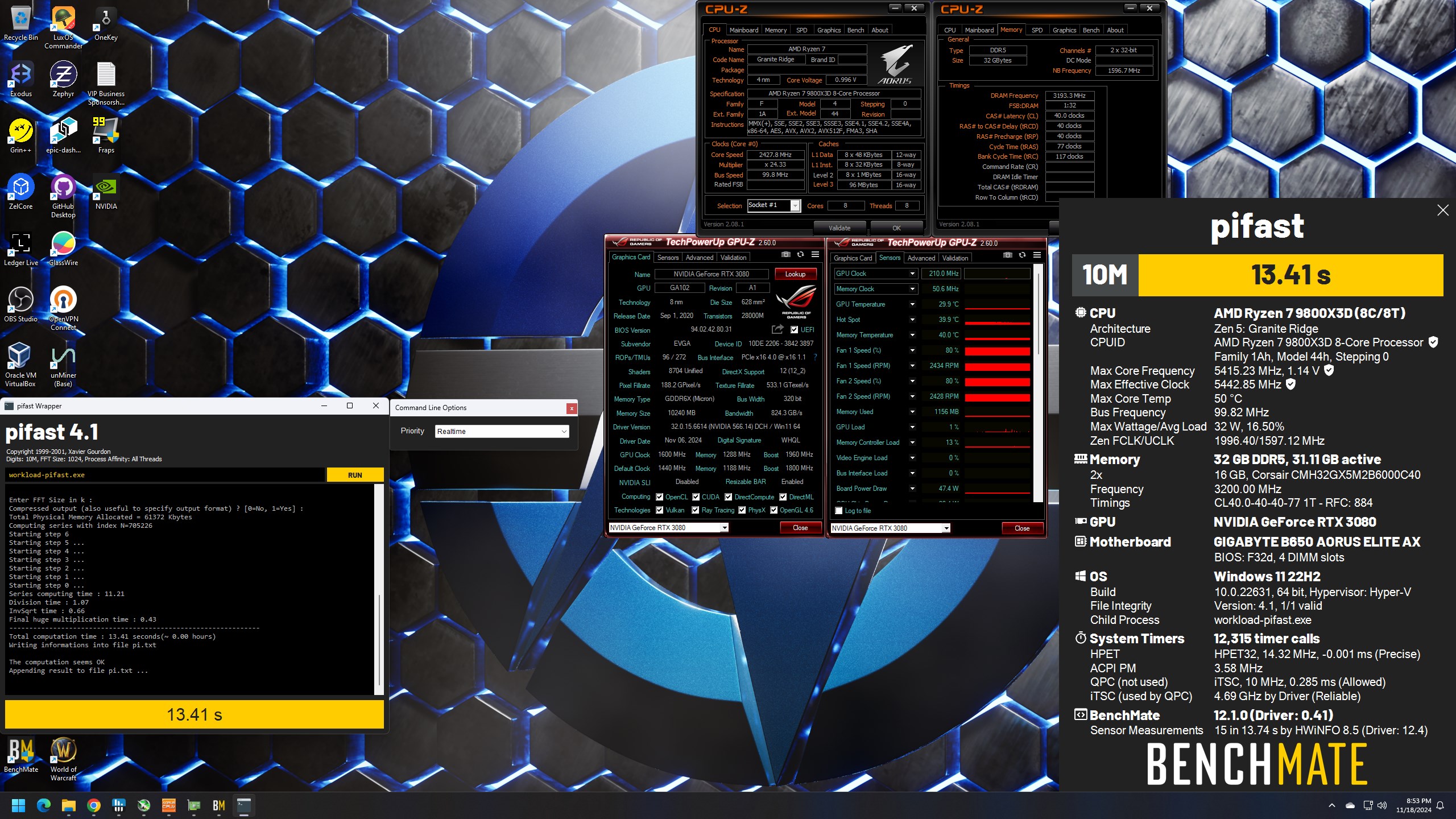Click refresh icon in left GPU-Z window
This screenshot has width=1456, height=819.
pos(800,254)
